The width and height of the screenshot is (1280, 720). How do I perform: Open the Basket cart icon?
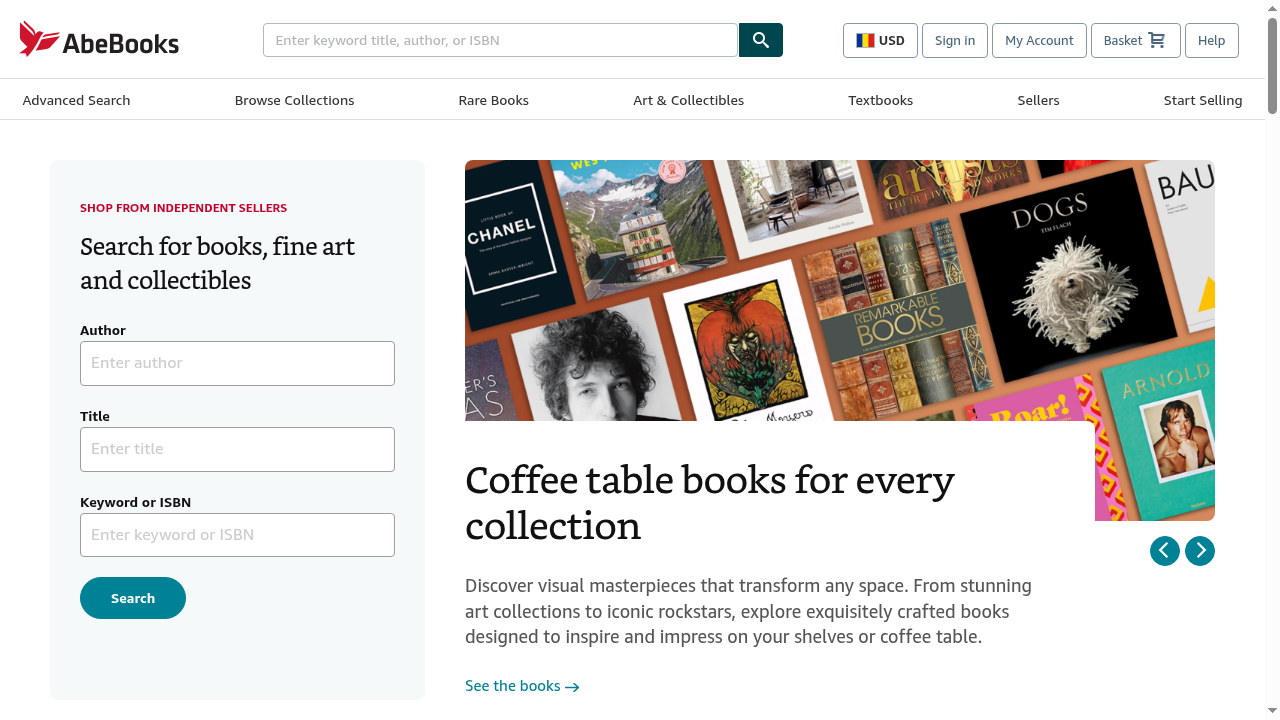(x=1158, y=40)
